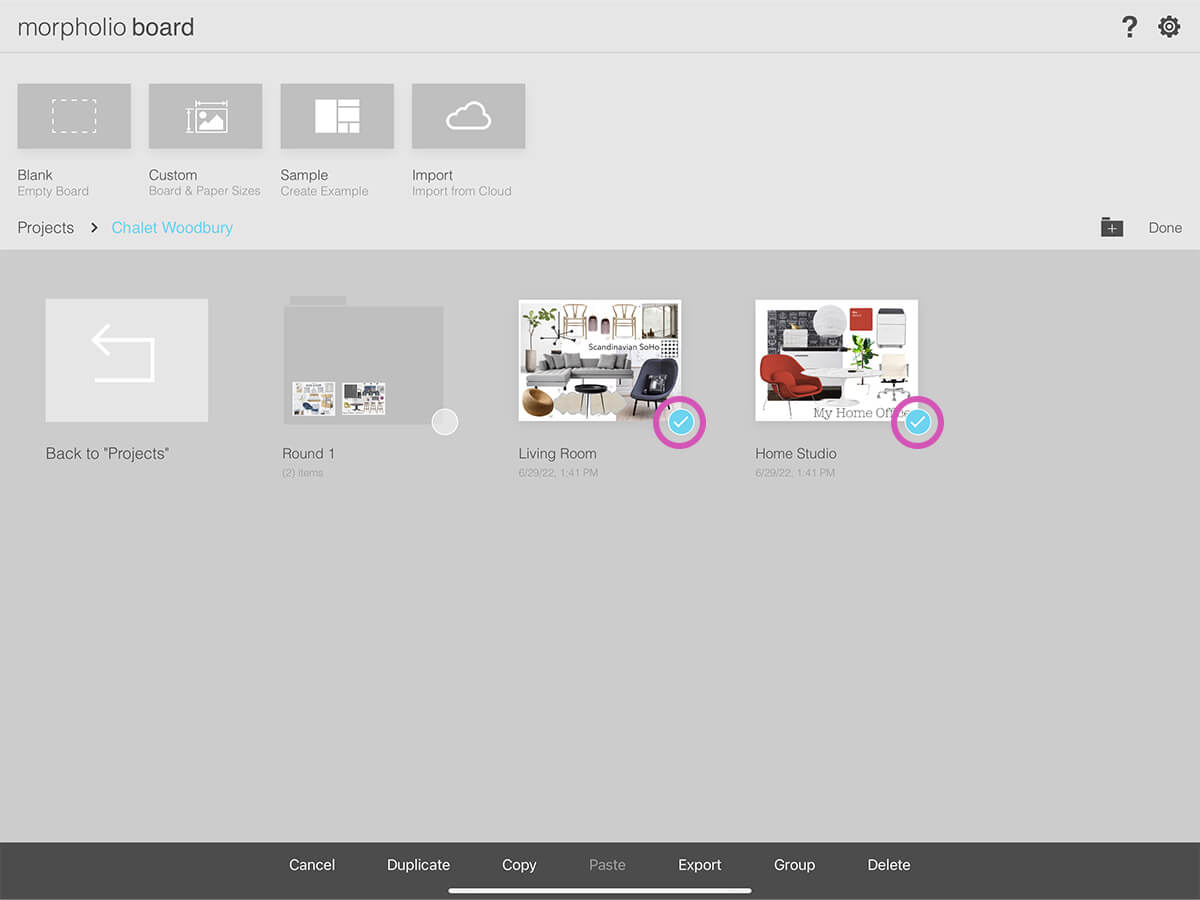Import a board from Cloud
The height and width of the screenshot is (900, 1200).
tap(468, 117)
